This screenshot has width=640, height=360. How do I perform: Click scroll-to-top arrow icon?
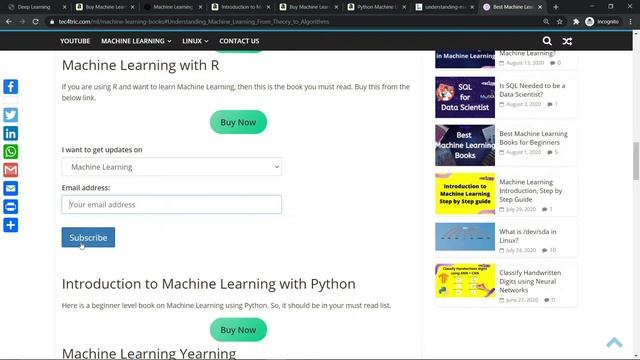pyautogui.click(x=614, y=342)
